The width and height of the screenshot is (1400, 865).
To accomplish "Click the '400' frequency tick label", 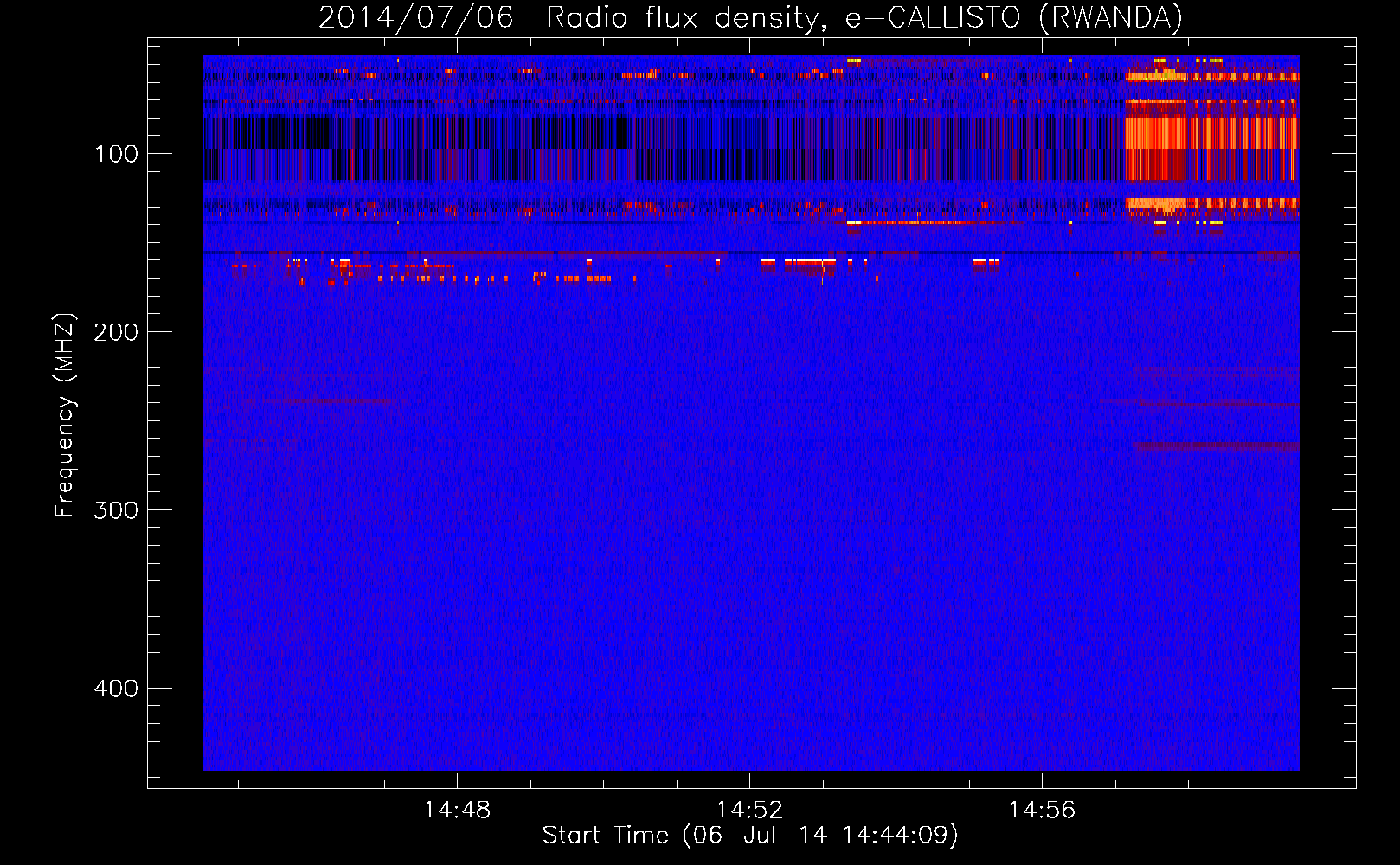I will [x=116, y=689].
